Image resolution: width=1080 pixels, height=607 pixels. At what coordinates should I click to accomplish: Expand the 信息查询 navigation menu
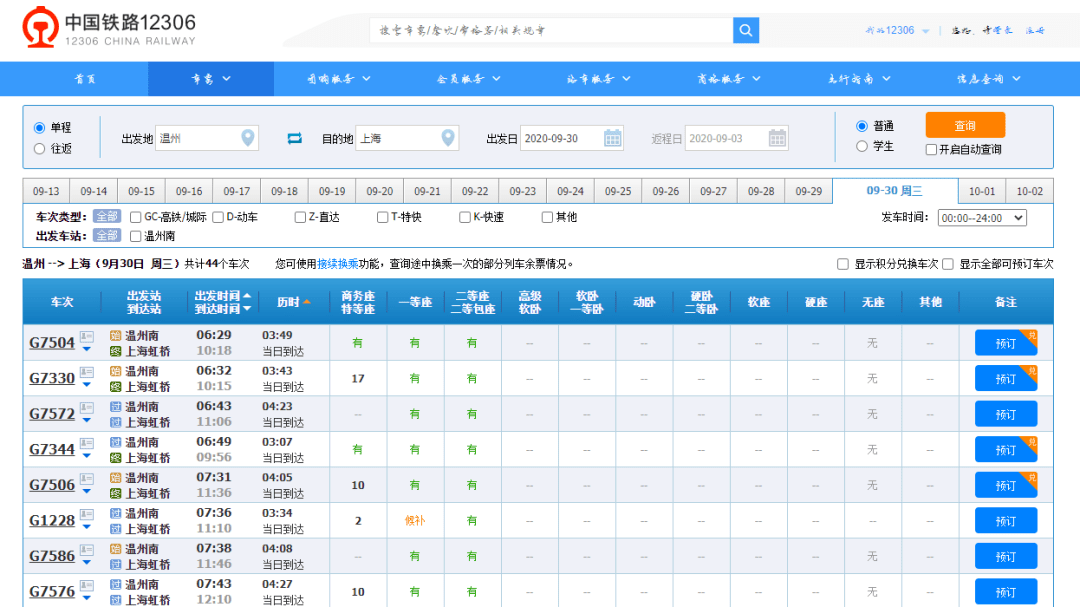988,79
